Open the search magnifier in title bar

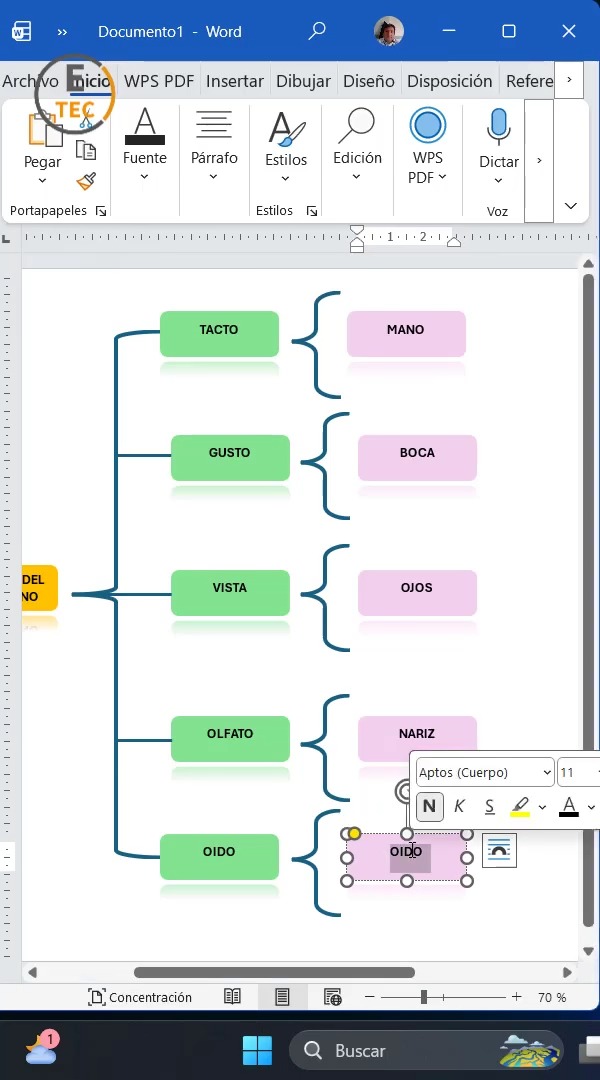click(317, 32)
